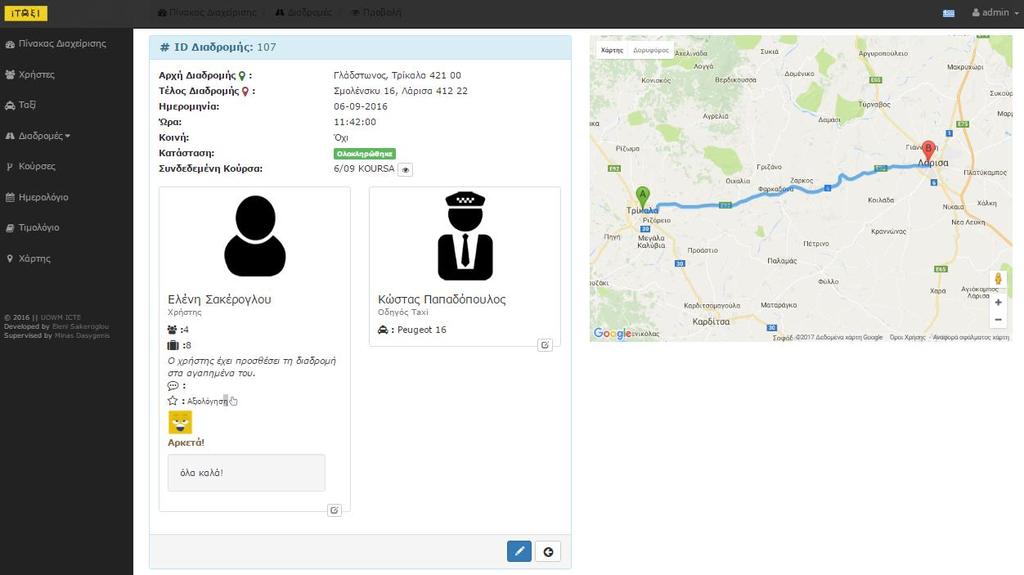Switch map to Δορυφόρος satellite view
This screenshot has height=575, width=1024.
tap(651, 50)
